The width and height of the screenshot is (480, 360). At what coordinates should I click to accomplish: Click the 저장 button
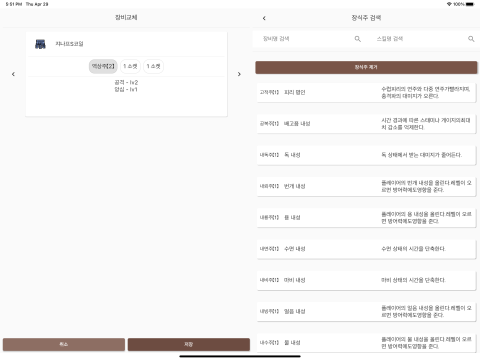point(189,344)
